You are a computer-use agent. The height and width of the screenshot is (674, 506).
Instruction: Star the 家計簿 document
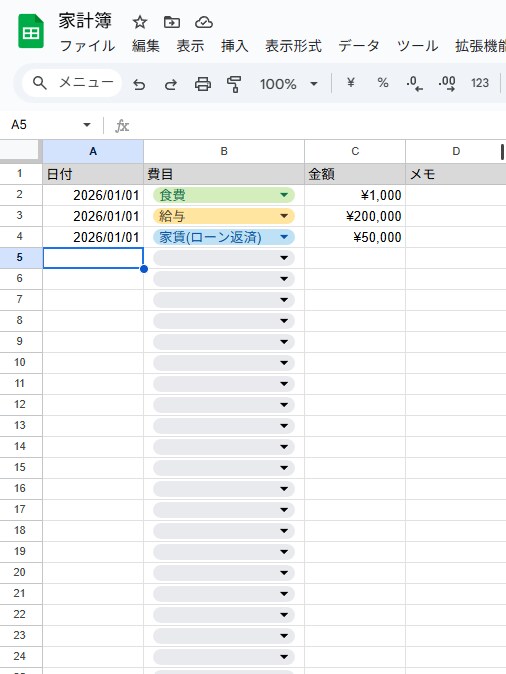(140, 22)
